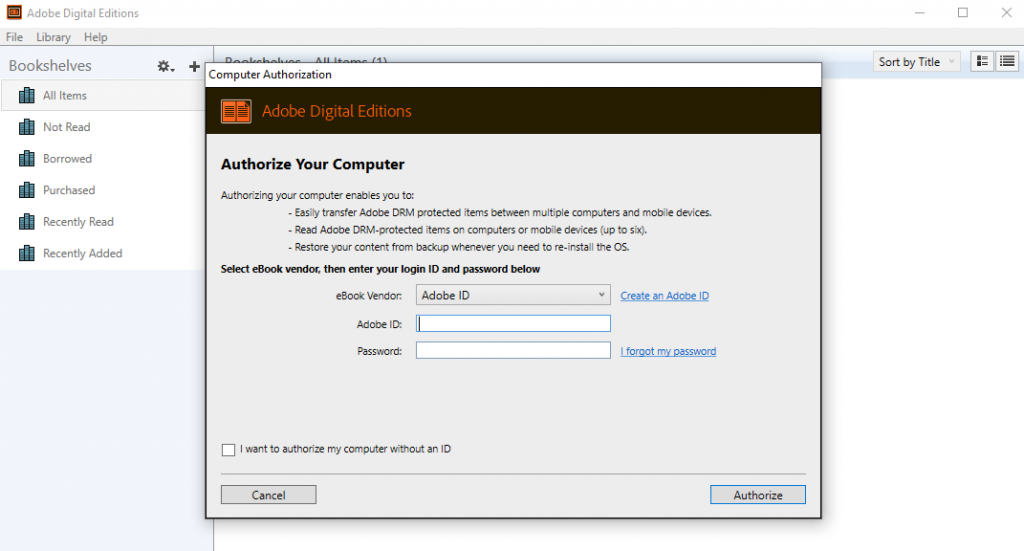1024x551 pixels.
Task: Check authorize computer without an ID
Action: pyautogui.click(x=228, y=450)
